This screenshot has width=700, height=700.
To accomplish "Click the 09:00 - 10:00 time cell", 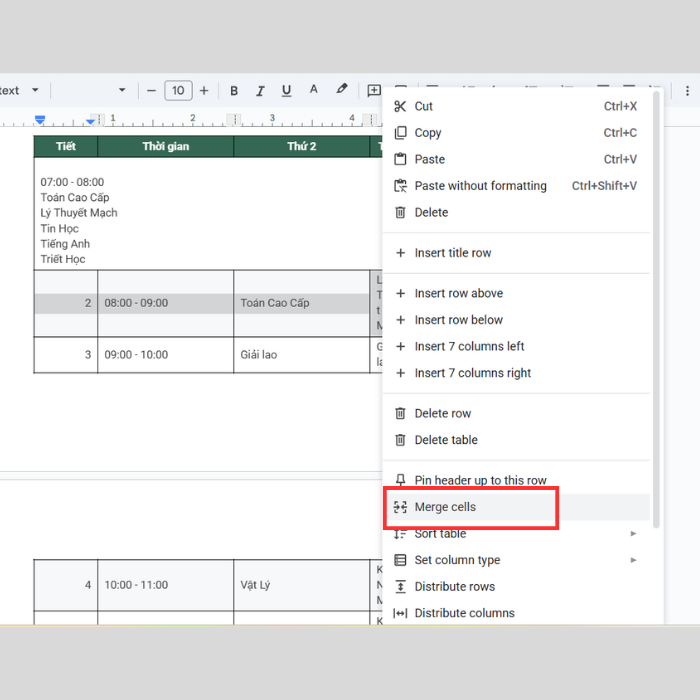I will (166, 355).
